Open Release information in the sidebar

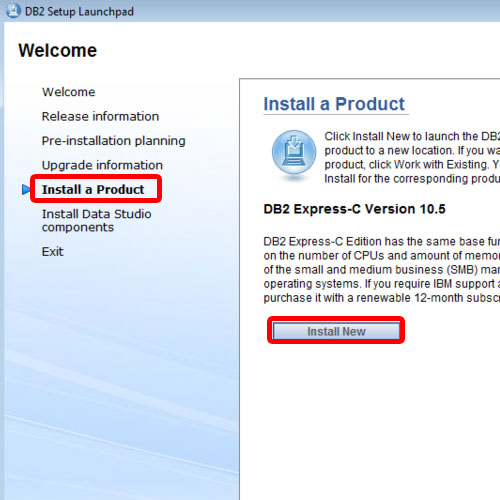(100, 116)
